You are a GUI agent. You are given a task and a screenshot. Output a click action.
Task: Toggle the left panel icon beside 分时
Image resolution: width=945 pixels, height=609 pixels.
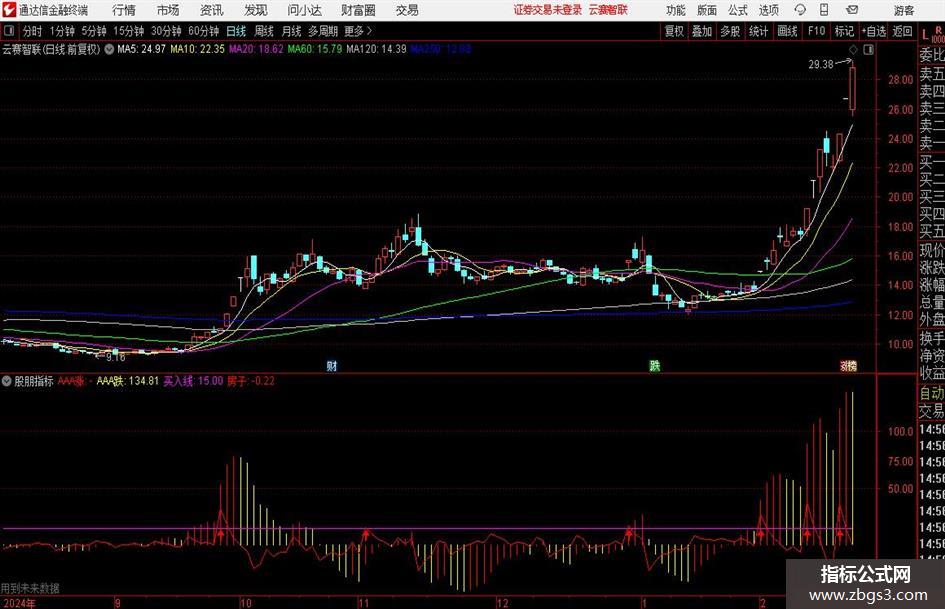(8, 31)
